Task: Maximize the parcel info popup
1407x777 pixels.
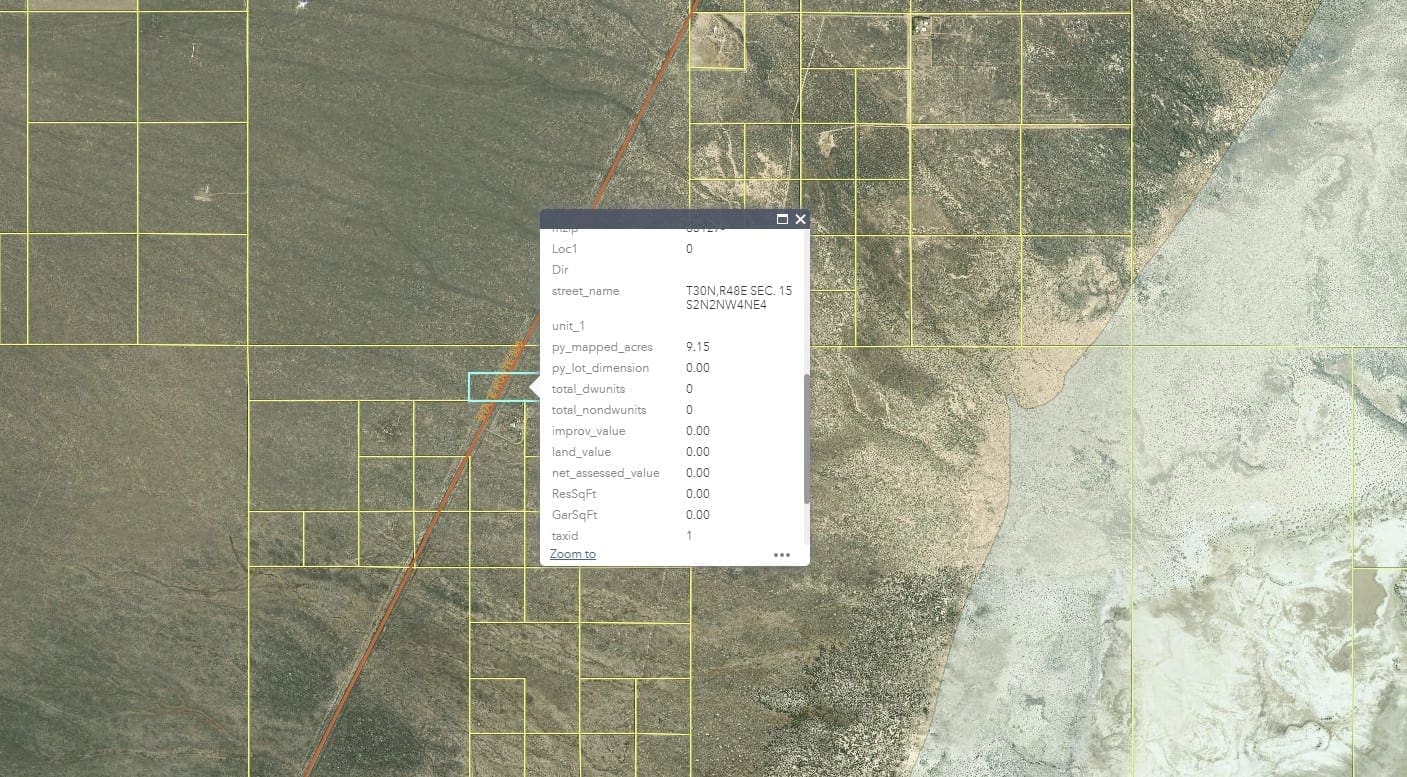Action: pyautogui.click(x=783, y=219)
